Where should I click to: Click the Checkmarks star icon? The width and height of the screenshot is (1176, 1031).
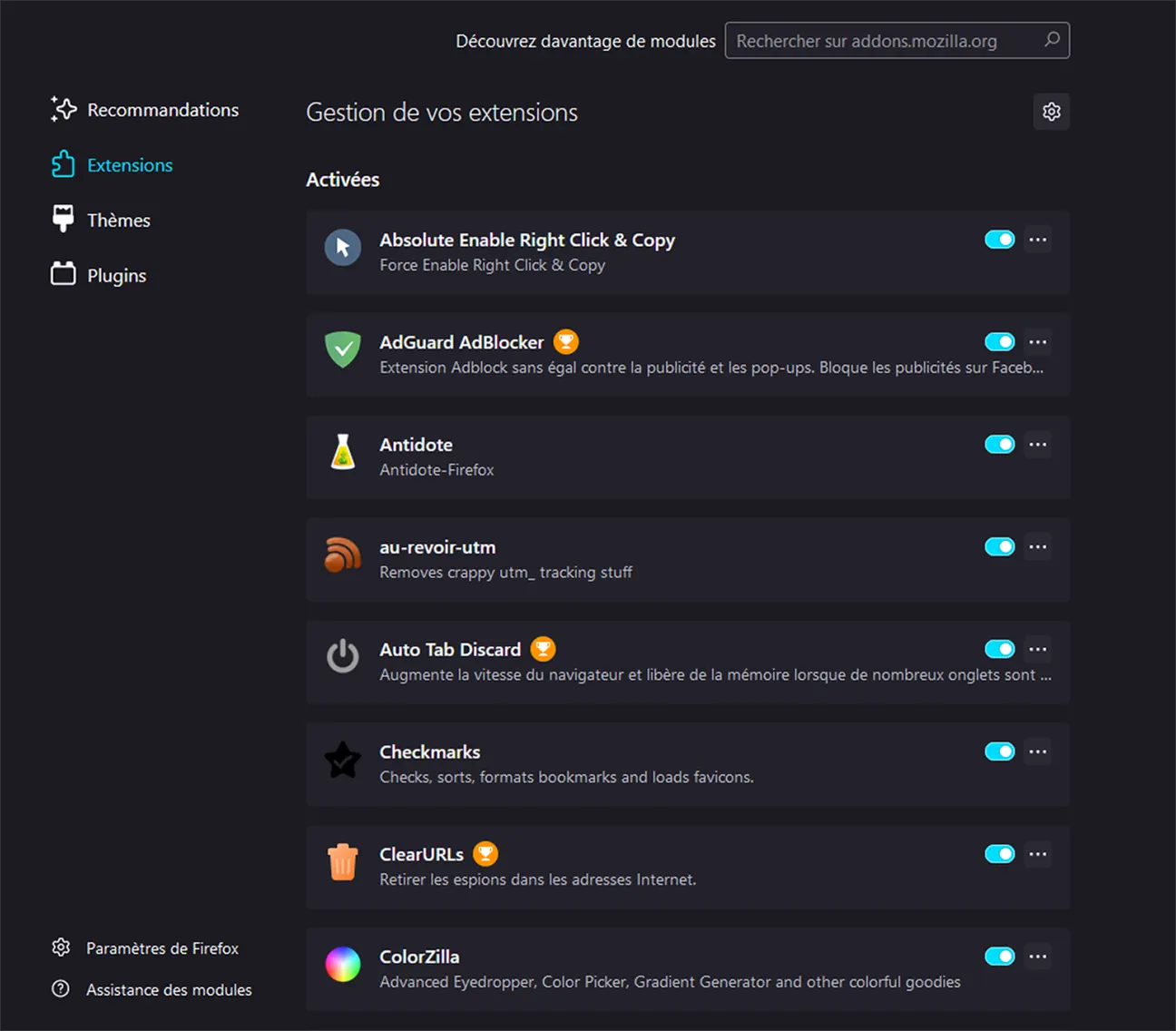coord(343,760)
